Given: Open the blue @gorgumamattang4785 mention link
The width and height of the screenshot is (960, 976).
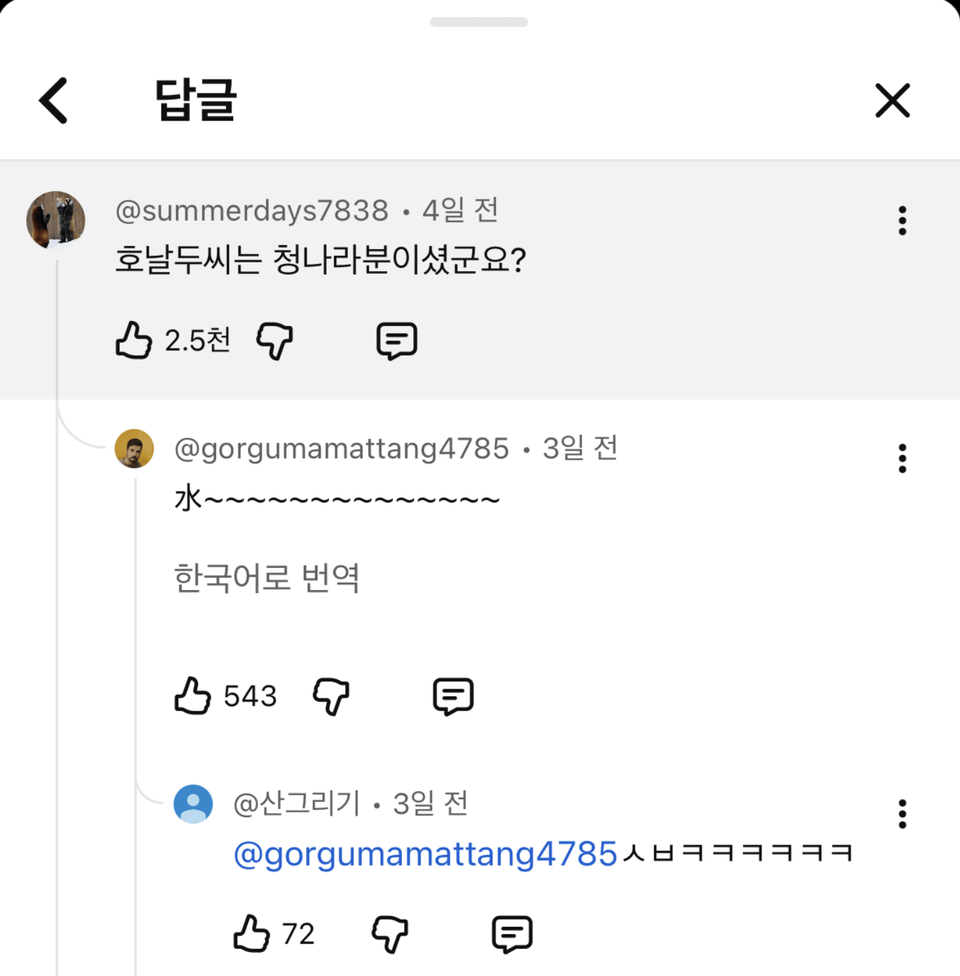Looking at the screenshot, I should [x=425, y=854].
